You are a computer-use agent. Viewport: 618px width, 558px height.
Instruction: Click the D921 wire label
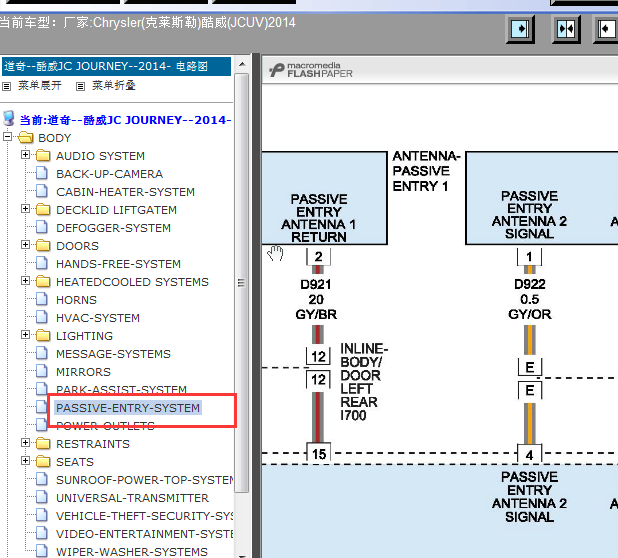point(316,284)
